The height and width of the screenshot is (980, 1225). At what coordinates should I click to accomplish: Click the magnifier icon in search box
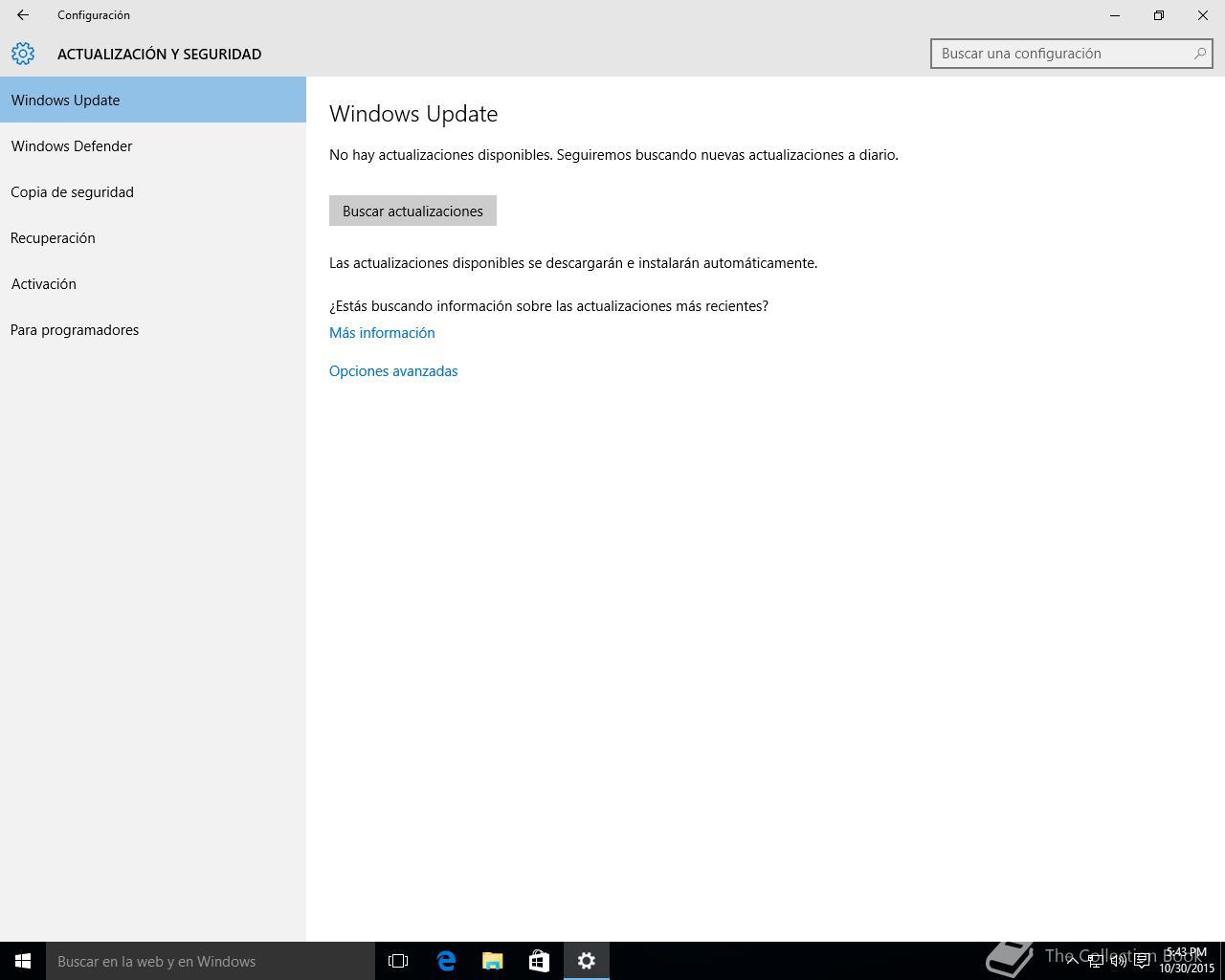(x=1199, y=54)
